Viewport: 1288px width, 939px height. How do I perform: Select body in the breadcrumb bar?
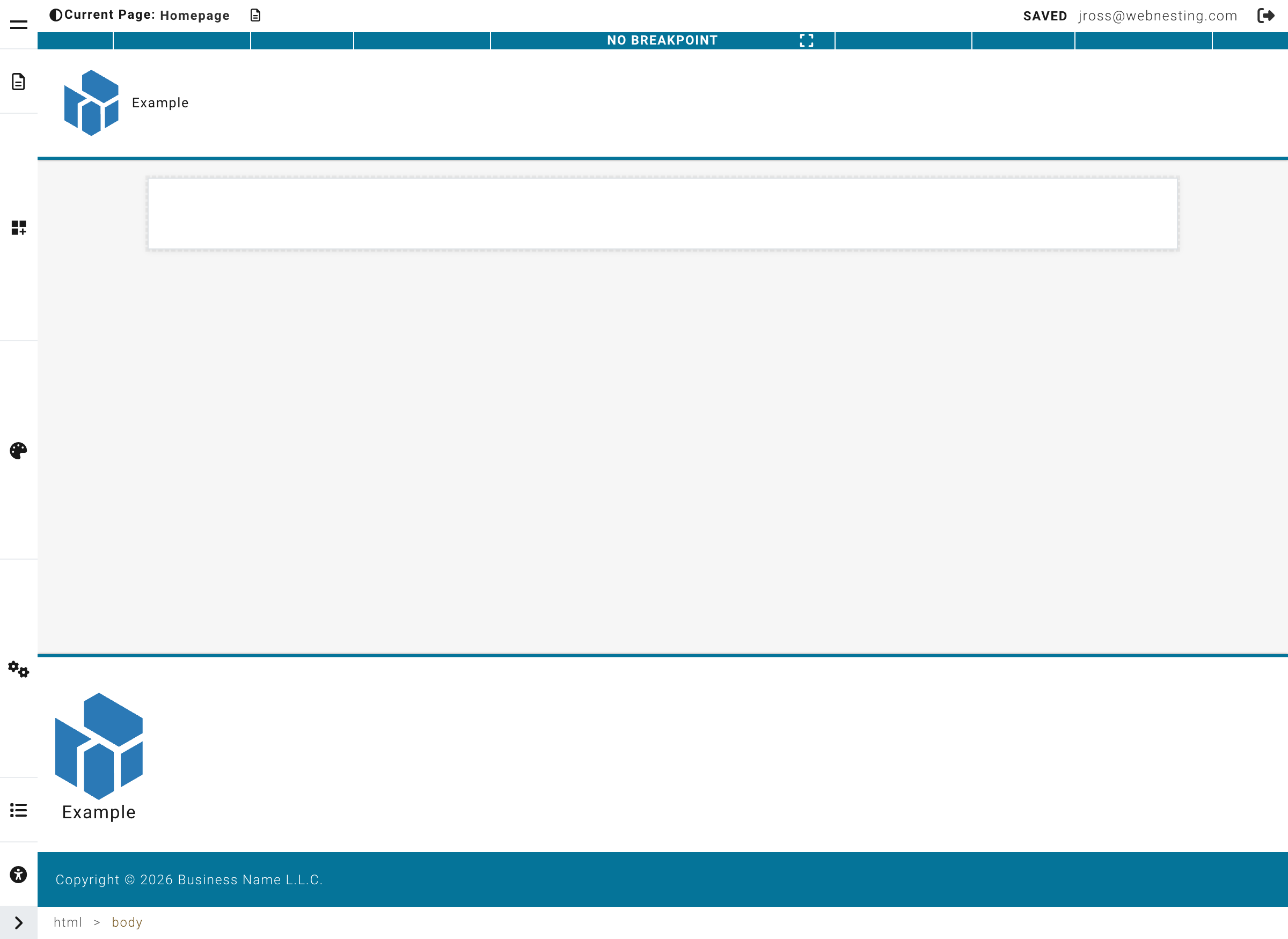tap(127, 922)
